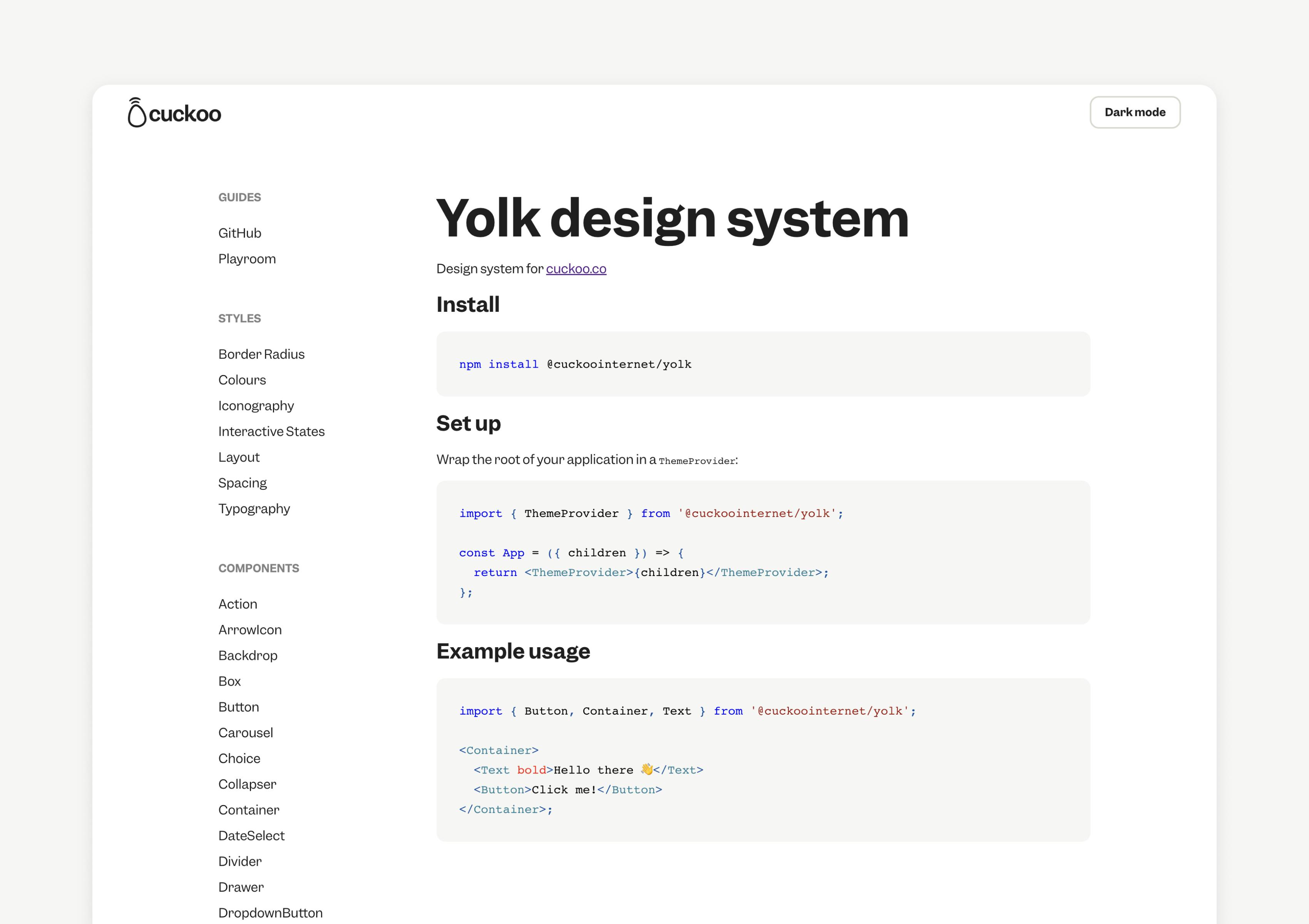
Task: Toggle Dark mode button
Action: (x=1135, y=112)
